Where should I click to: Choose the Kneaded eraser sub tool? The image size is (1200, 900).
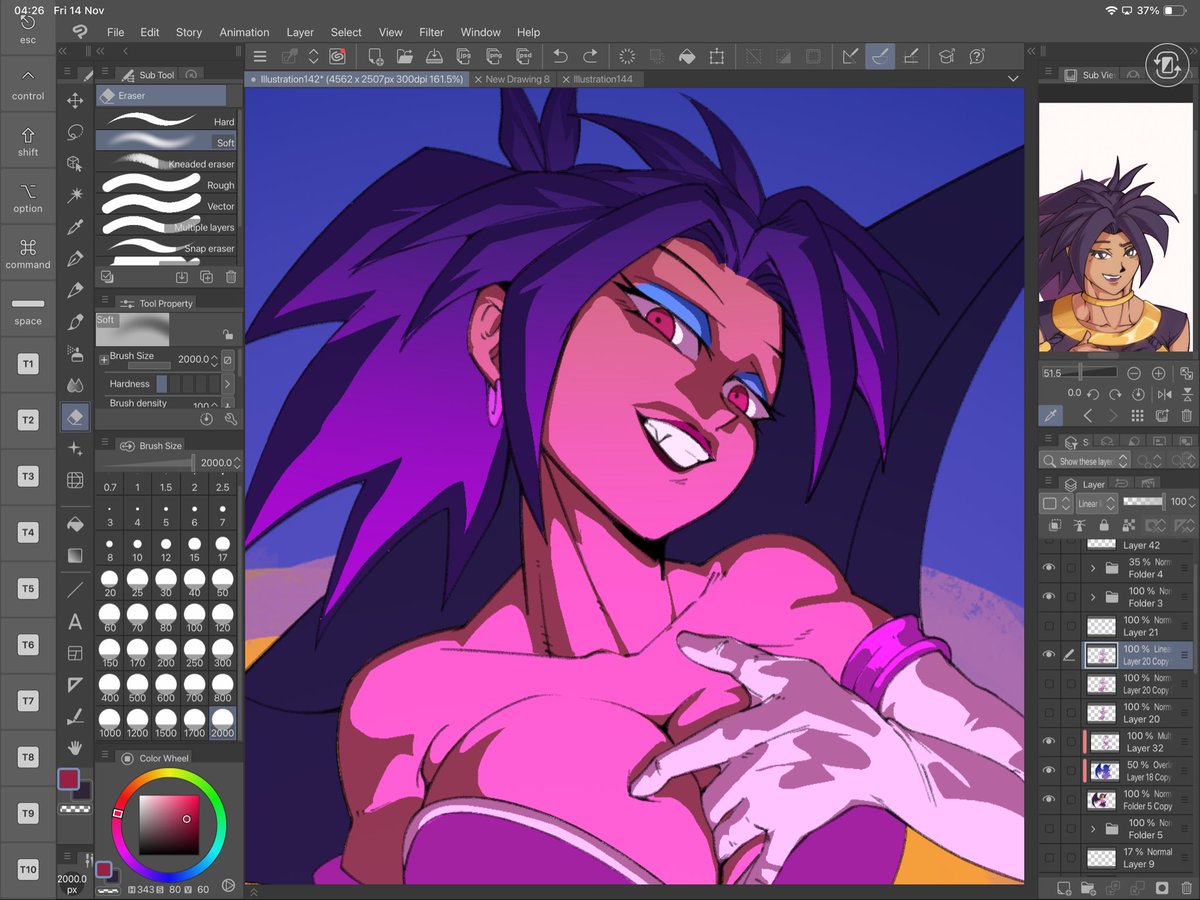[167, 161]
